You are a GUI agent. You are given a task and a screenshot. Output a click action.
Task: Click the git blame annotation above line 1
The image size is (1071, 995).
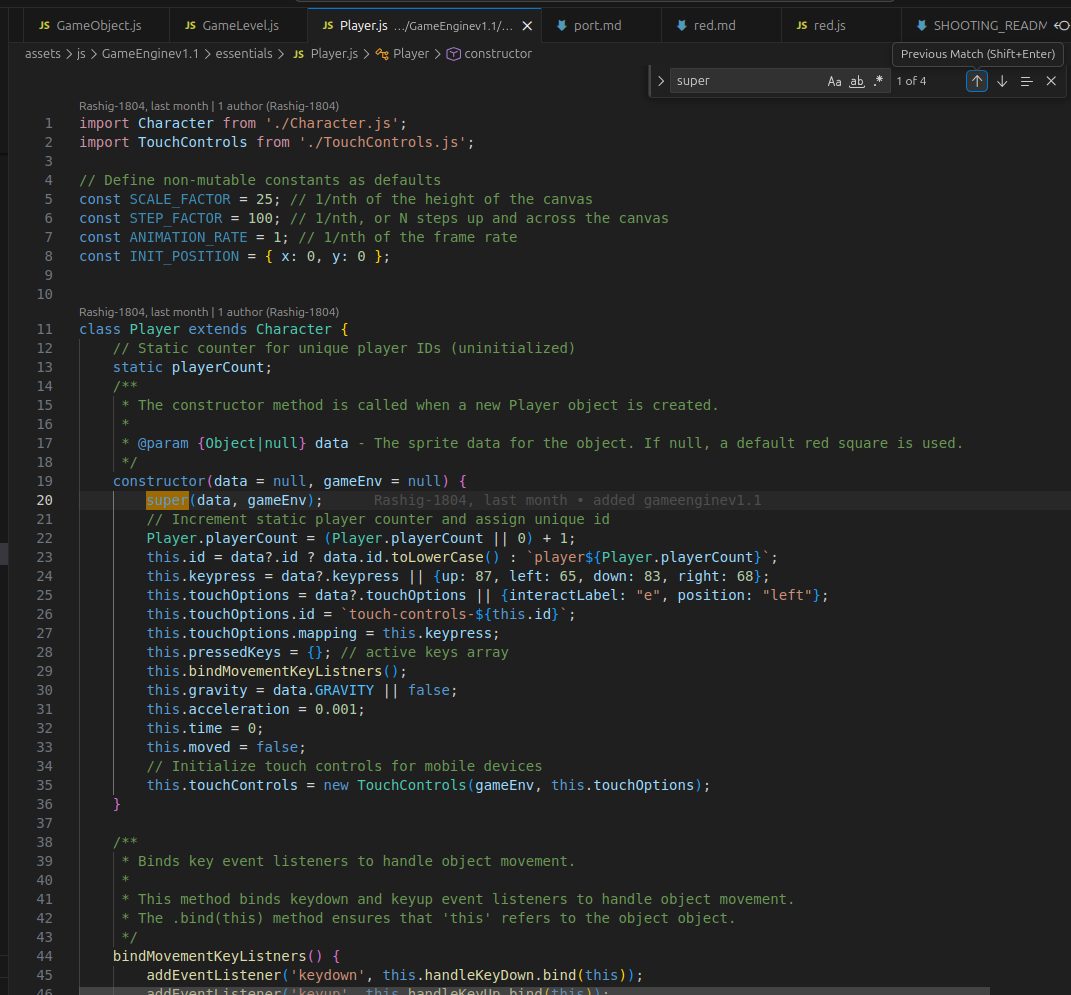coord(209,106)
